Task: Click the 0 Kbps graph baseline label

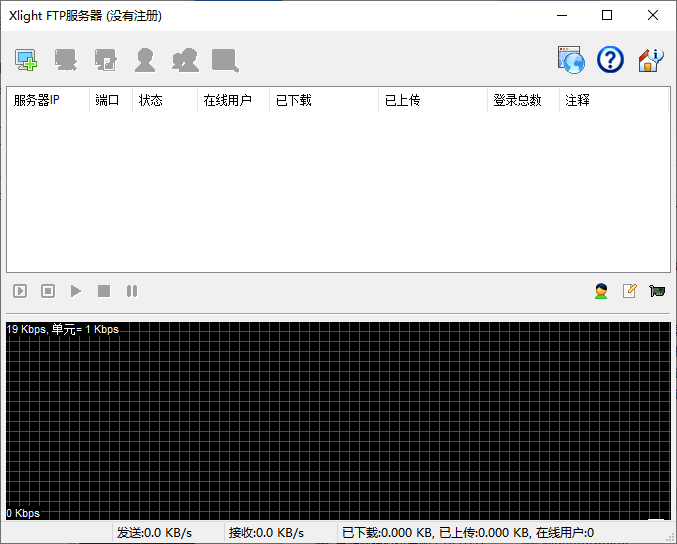Action: click(23, 513)
